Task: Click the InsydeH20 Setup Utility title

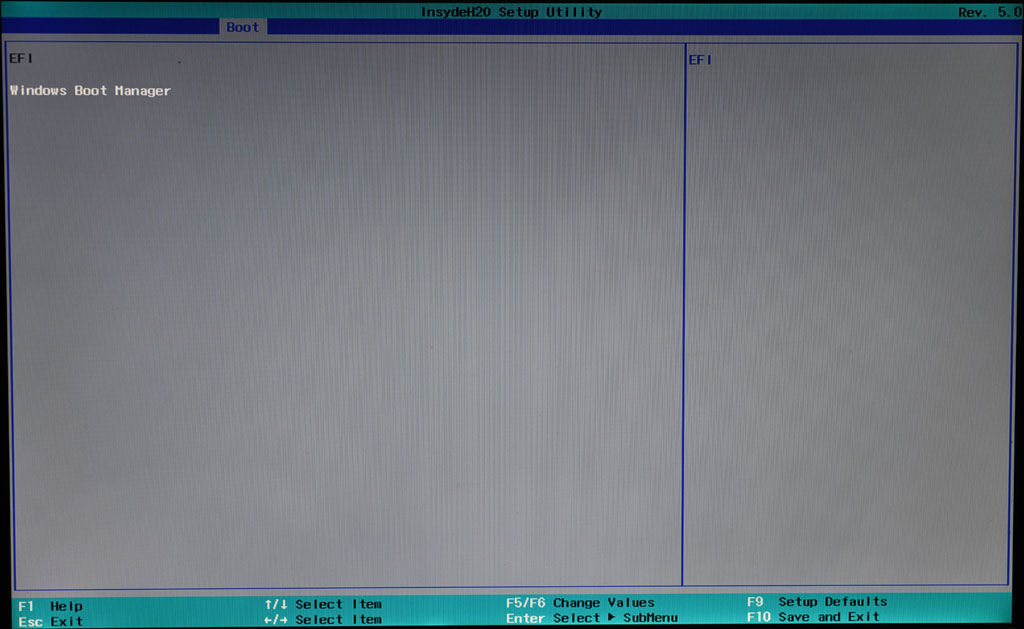Action: click(511, 12)
